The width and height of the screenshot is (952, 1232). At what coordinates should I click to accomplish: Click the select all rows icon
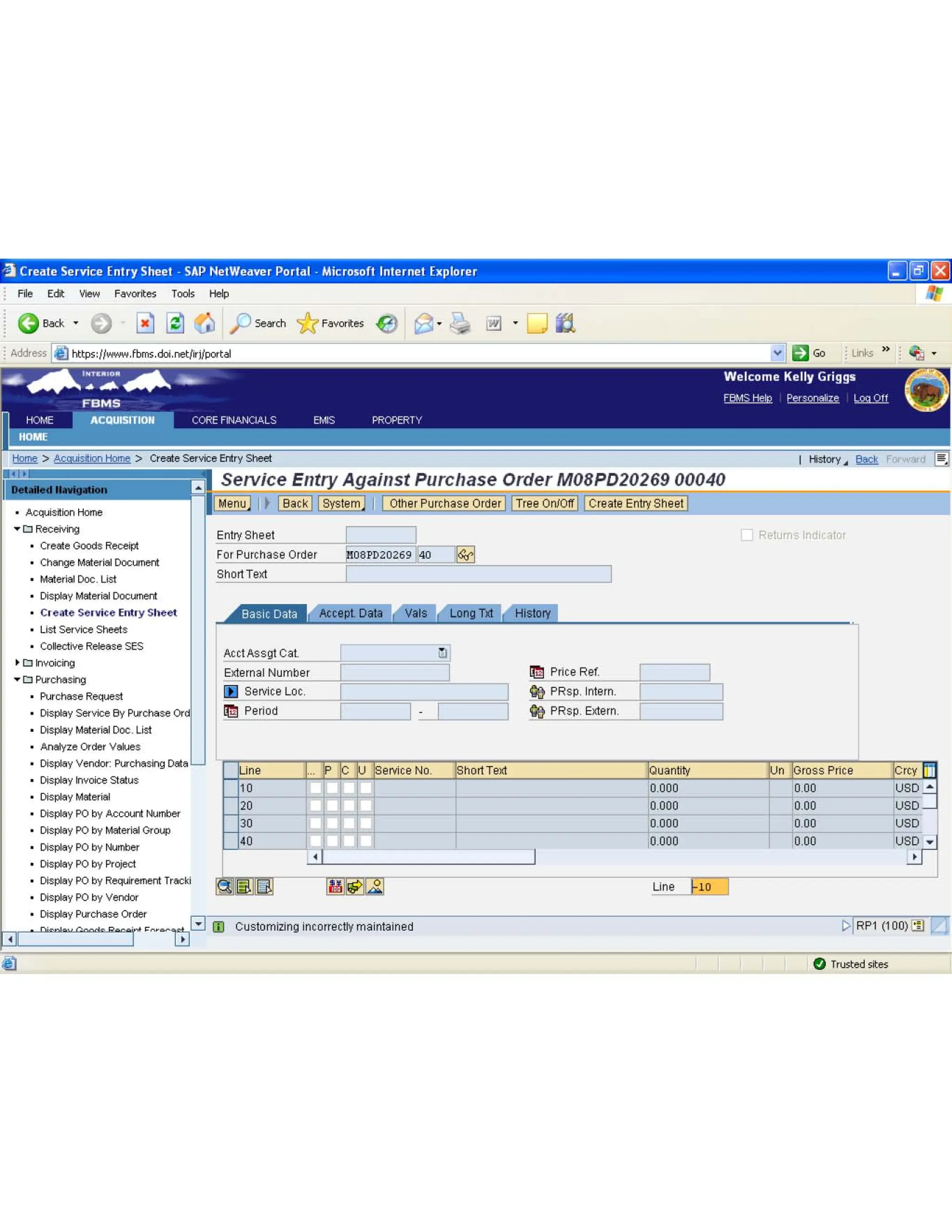244,887
